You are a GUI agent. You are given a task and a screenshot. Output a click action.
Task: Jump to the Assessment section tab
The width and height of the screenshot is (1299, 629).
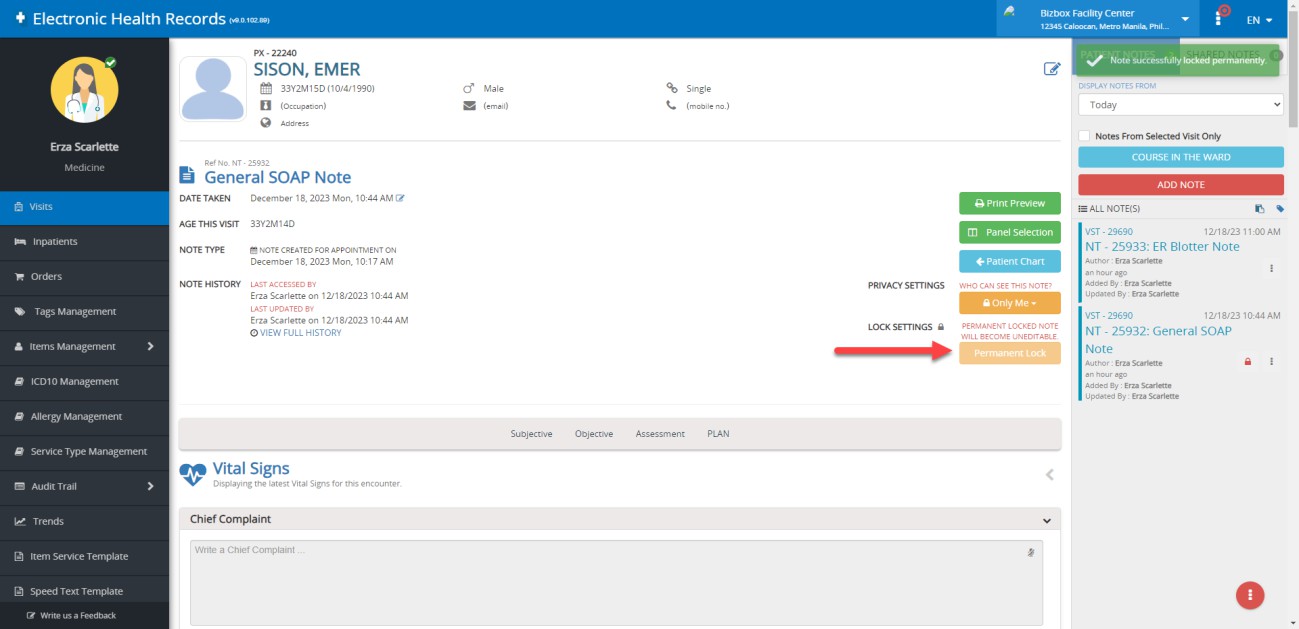[x=660, y=434]
